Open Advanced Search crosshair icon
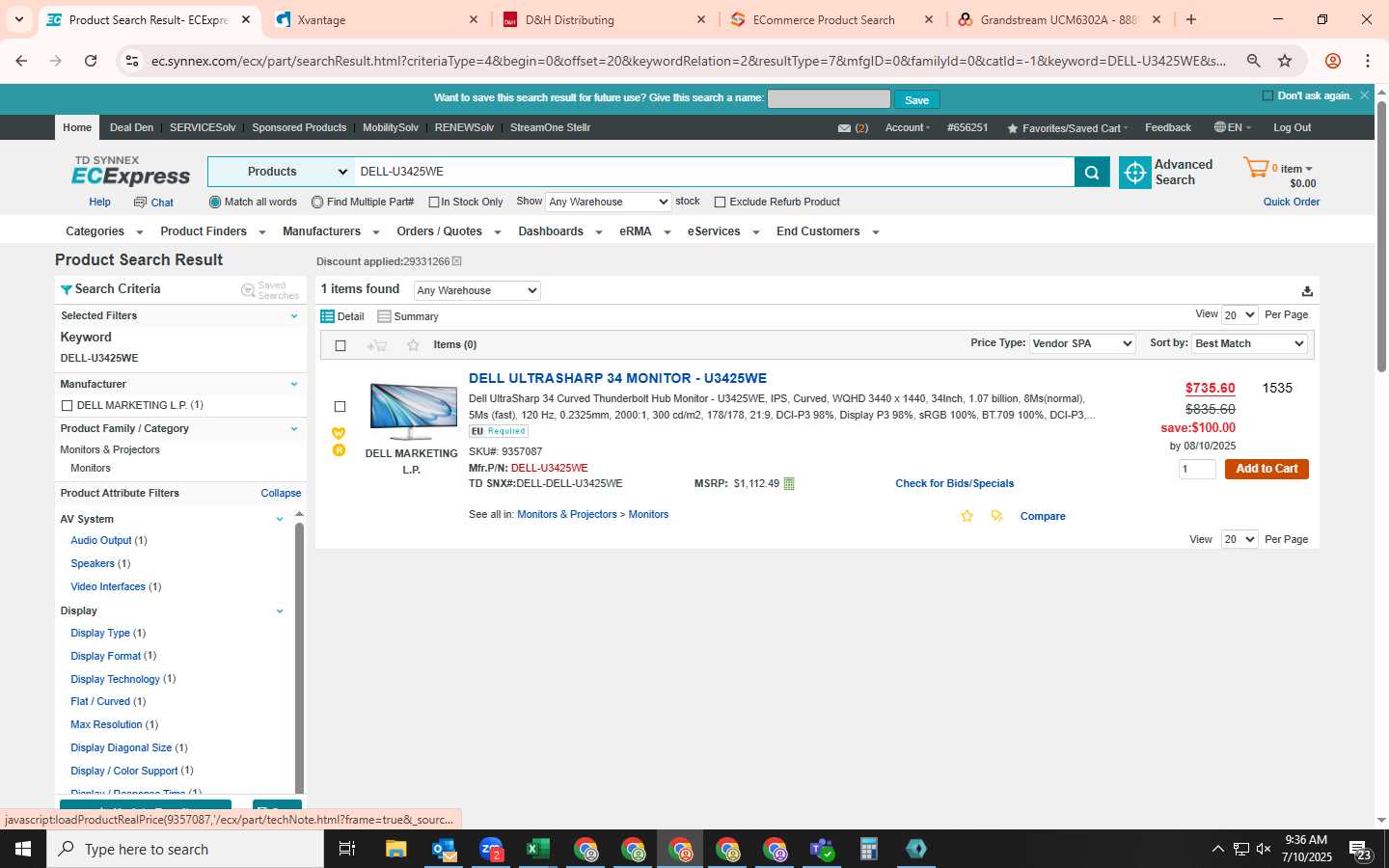 1135,173
